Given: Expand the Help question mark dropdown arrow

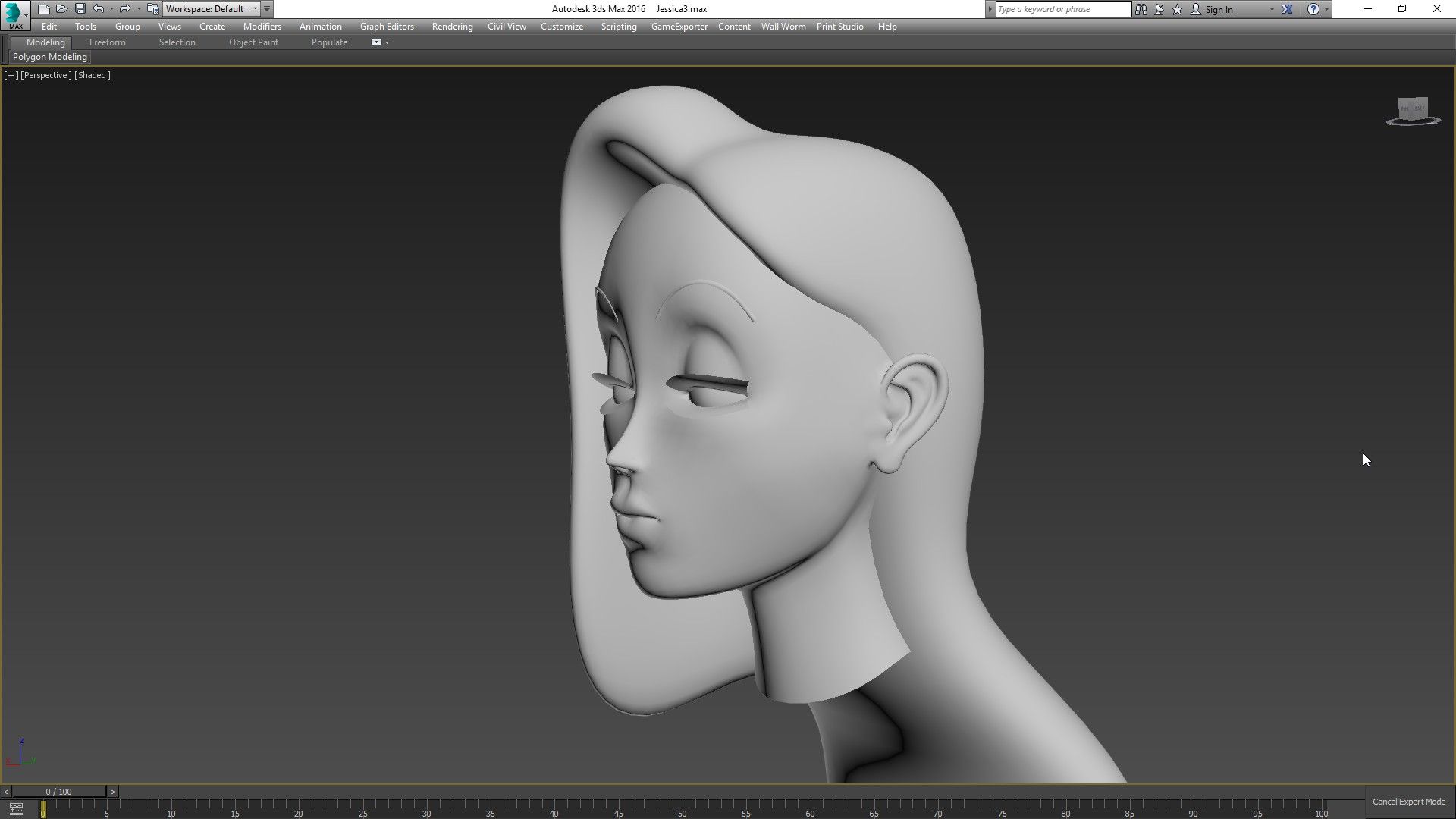Looking at the screenshot, I should (1326, 9).
